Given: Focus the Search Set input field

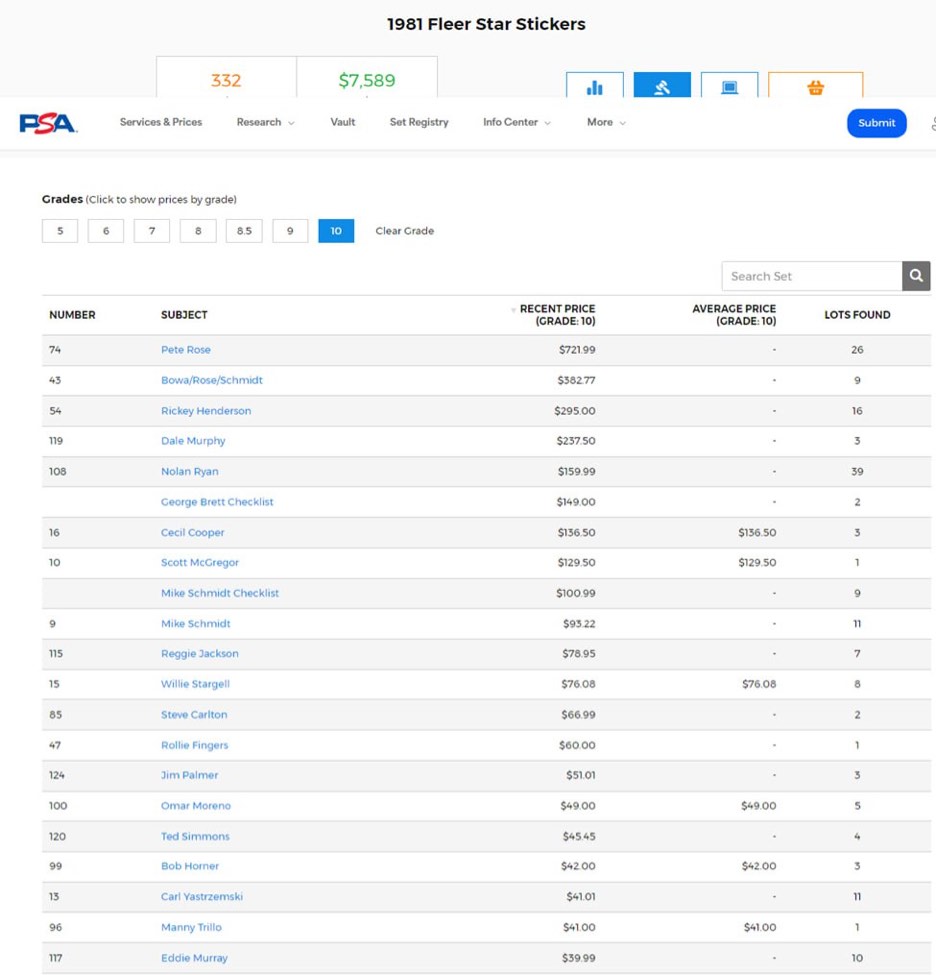Looking at the screenshot, I should click(x=812, y=276).
